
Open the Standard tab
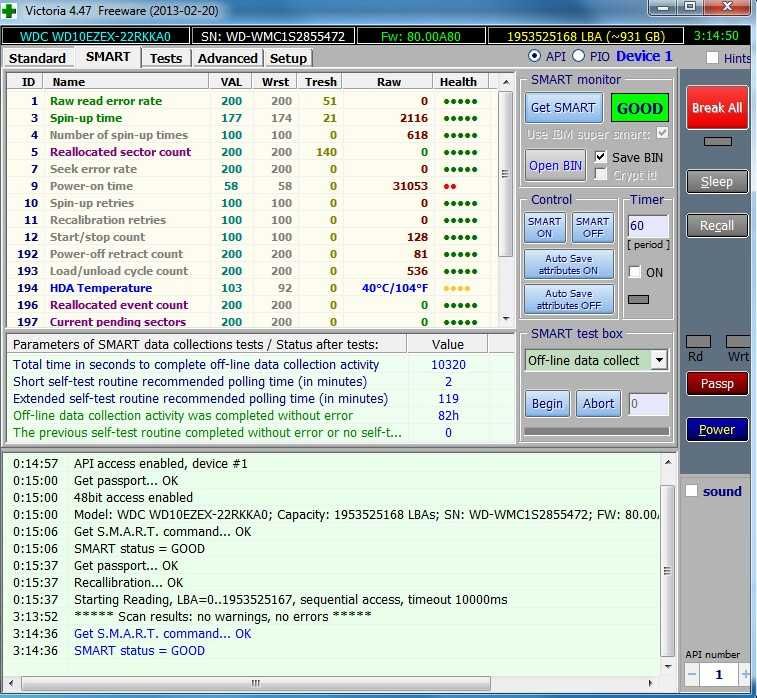[x=37, y=58]
